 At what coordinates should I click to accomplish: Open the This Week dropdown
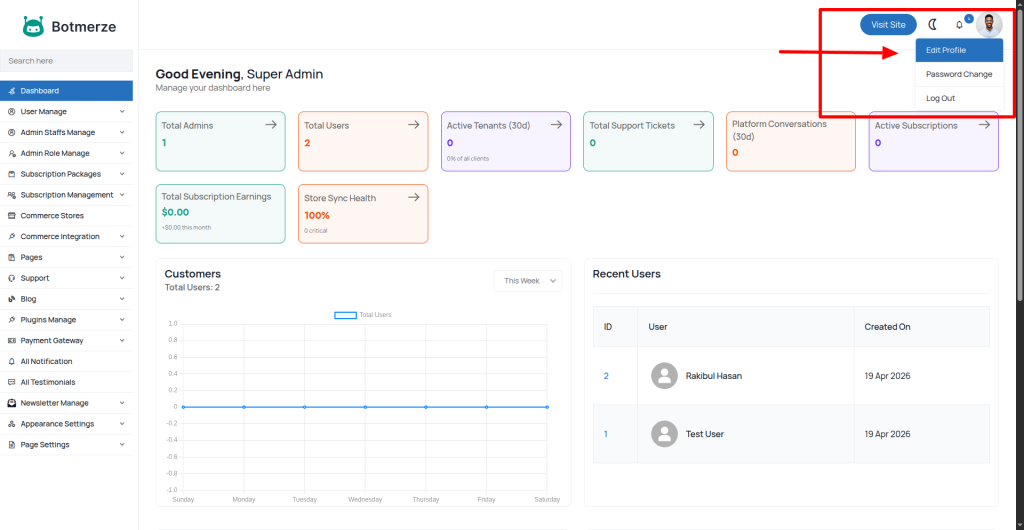(528, 281)
